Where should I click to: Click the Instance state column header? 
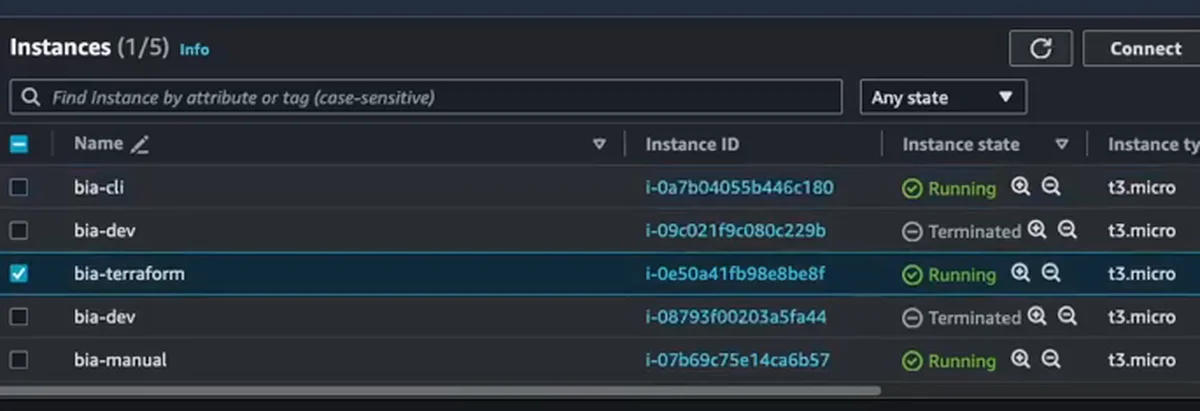coord(961,144)
